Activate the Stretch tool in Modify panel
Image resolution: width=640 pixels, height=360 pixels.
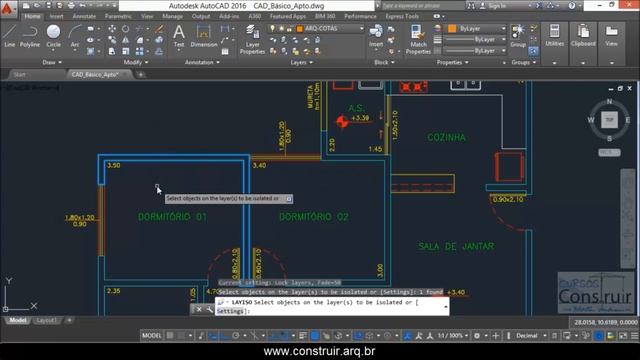coord(112,51)
